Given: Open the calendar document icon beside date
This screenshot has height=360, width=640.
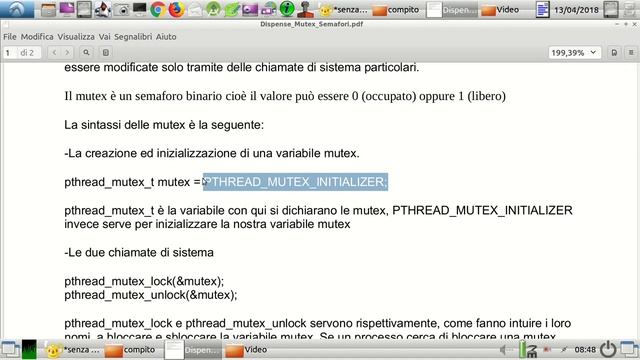Looking at the screenshot, I should tap(542, 9).
